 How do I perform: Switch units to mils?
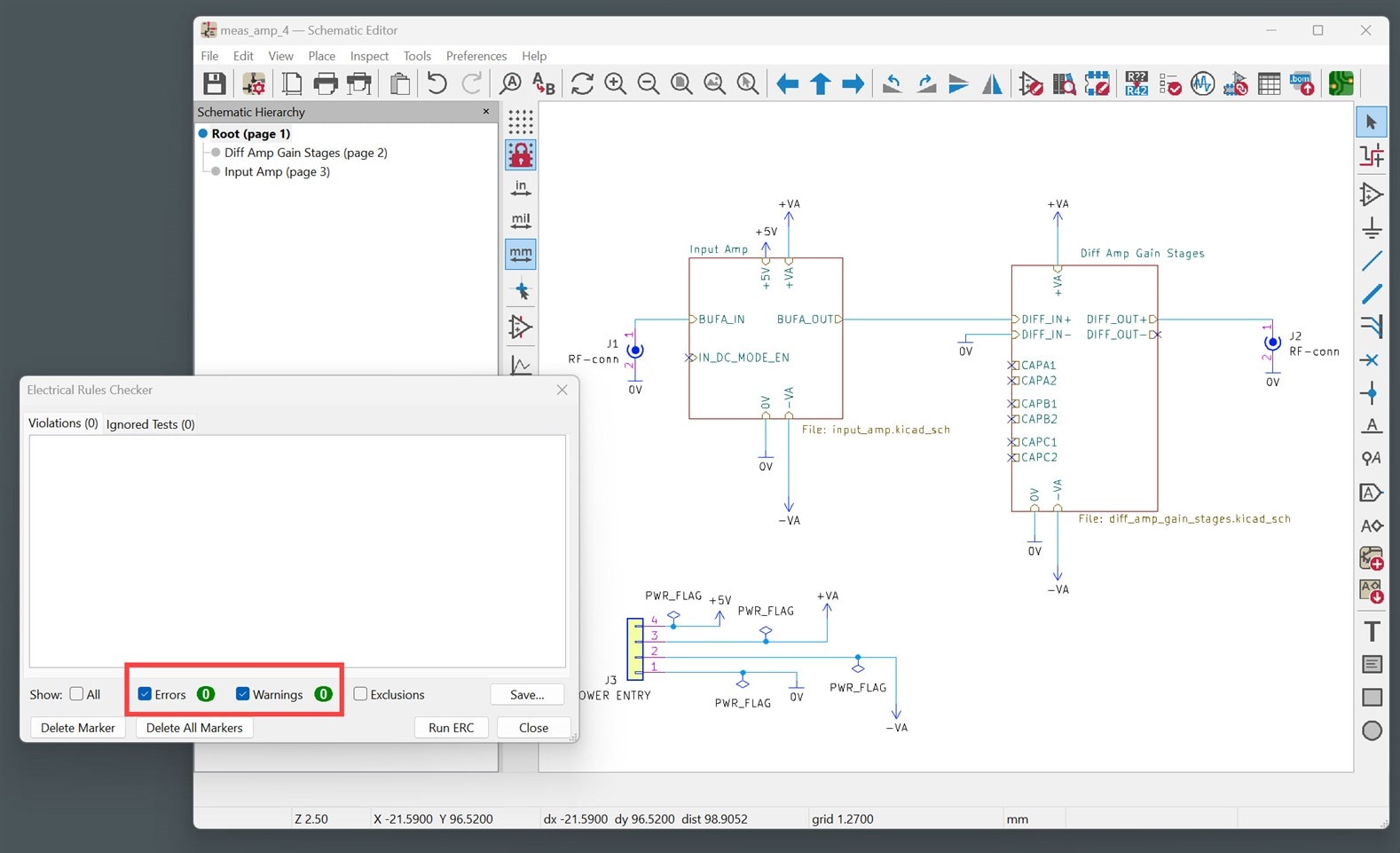click(521, 221)
